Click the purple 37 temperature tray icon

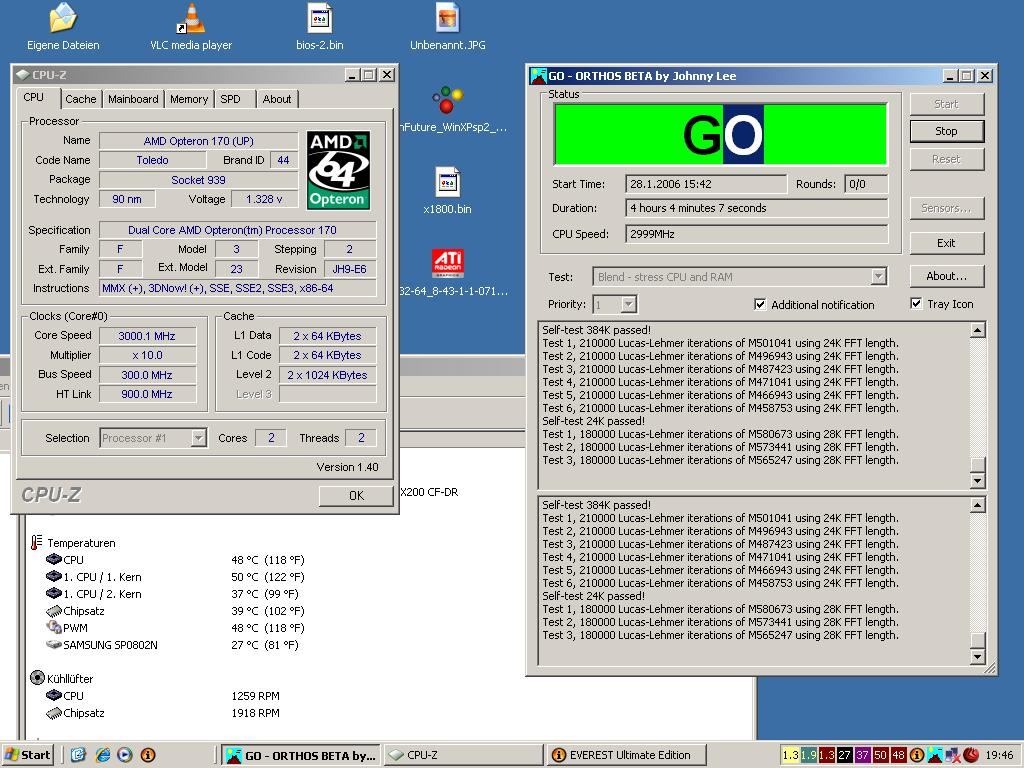(x=862, y=755)
